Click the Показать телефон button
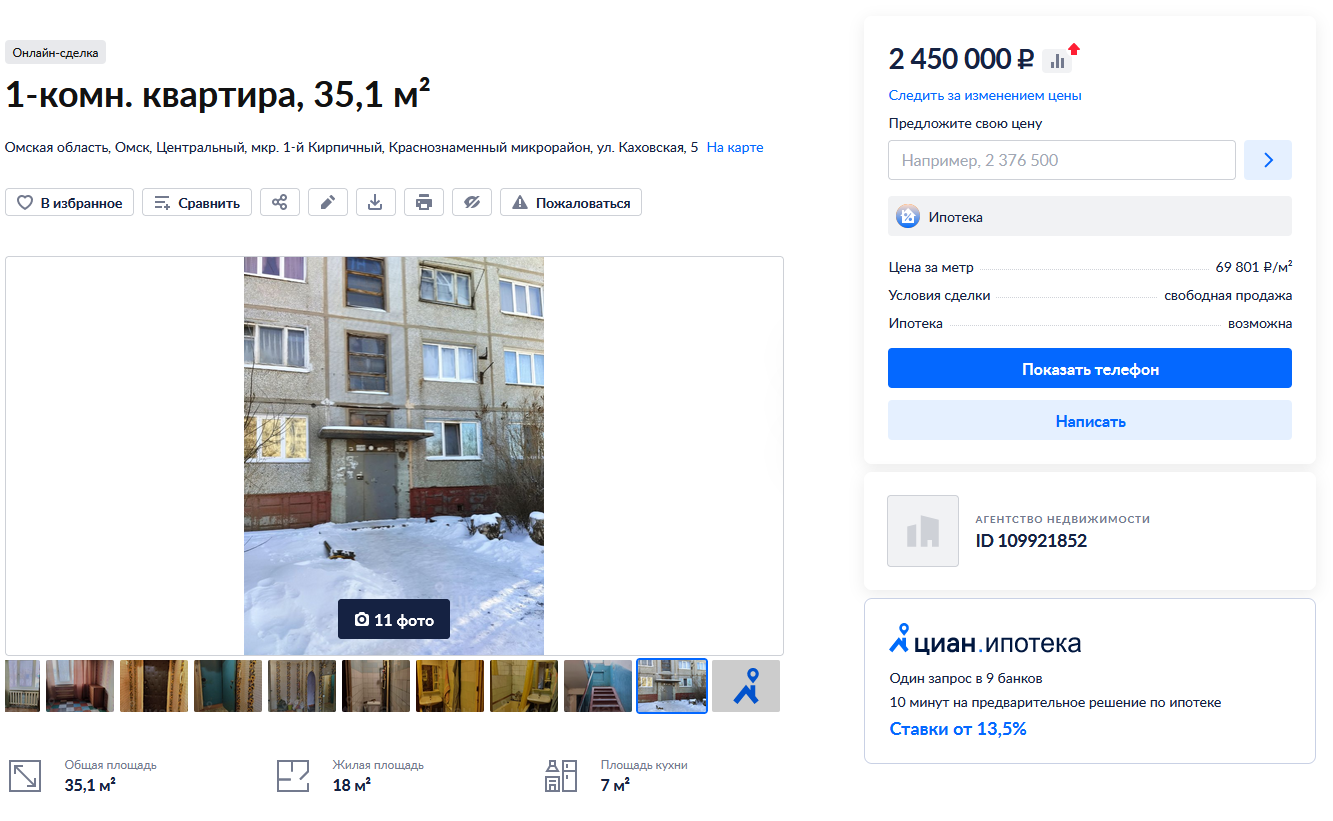1333x821 pixels. pos(1090,368)
